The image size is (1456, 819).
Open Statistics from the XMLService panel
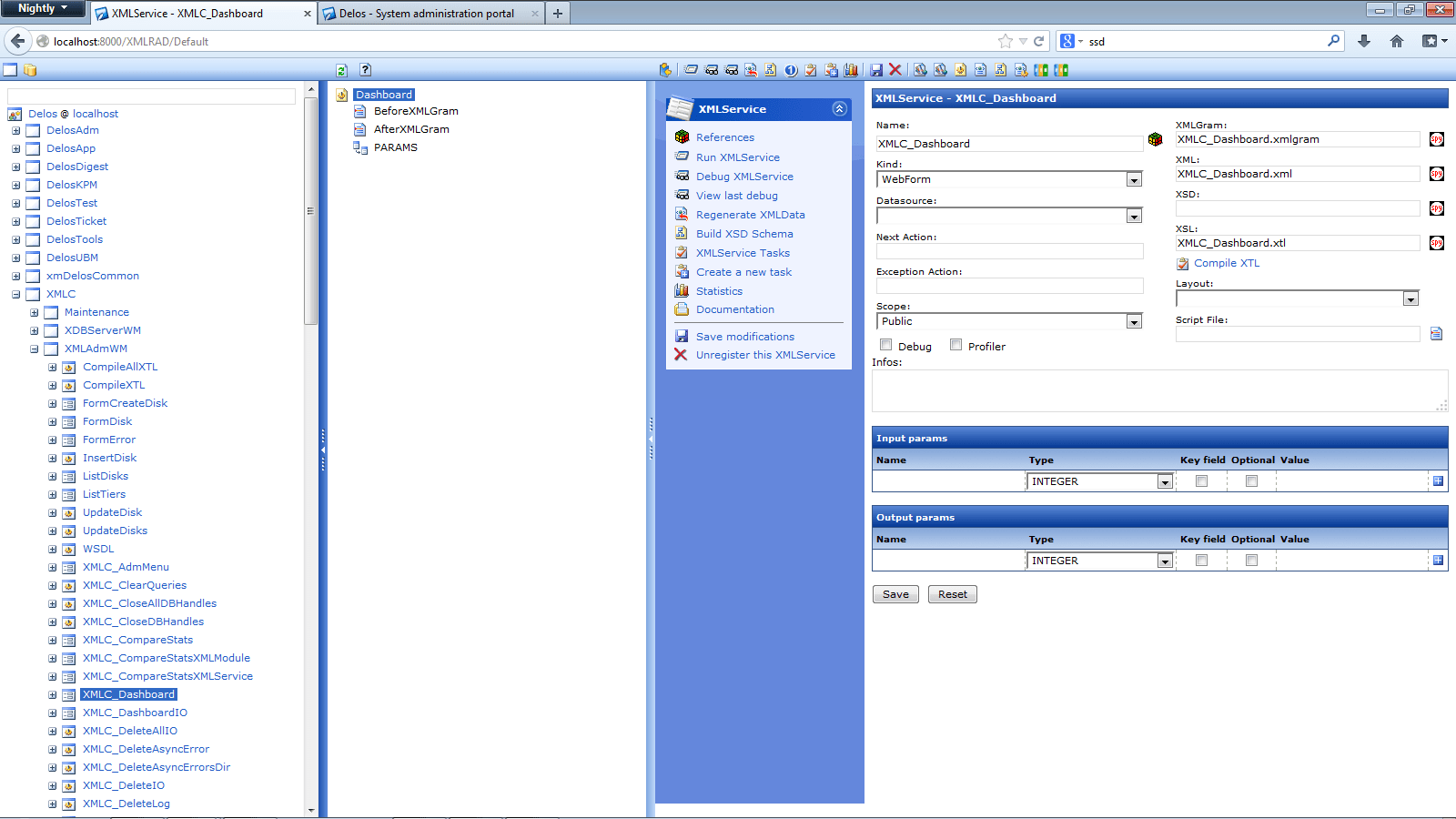[x=719, y=290]
